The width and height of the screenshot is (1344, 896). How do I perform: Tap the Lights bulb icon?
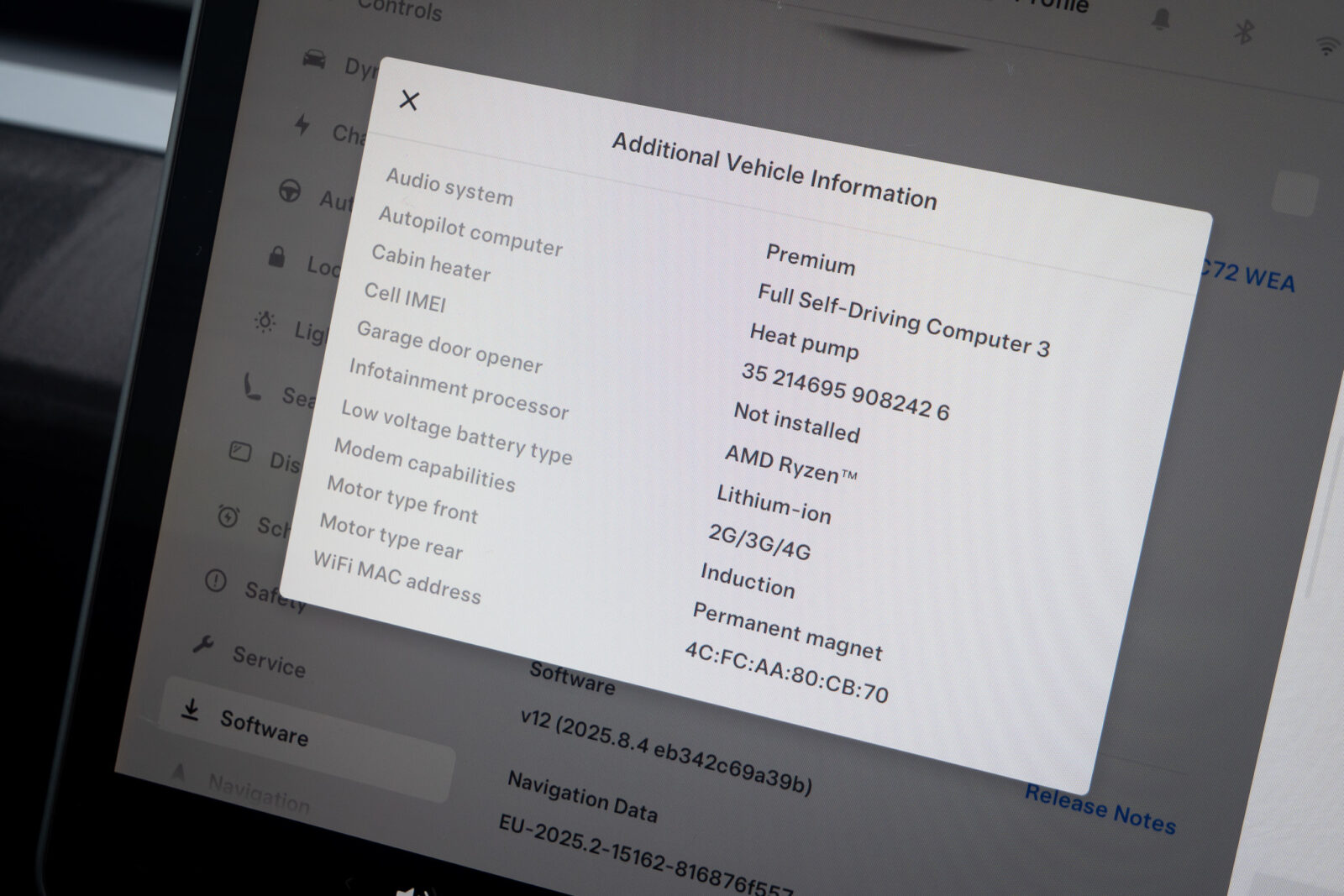265,321
